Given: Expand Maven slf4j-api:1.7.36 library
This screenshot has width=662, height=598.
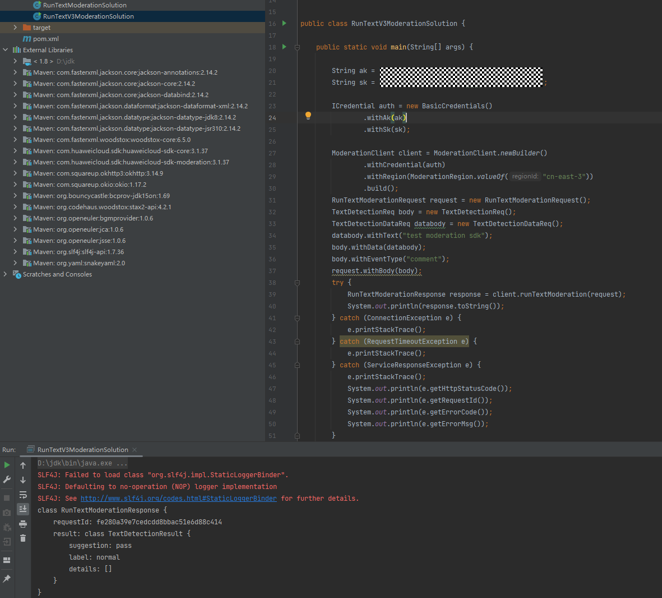Looking at the screenshot, I should click(x=15, y=252).
